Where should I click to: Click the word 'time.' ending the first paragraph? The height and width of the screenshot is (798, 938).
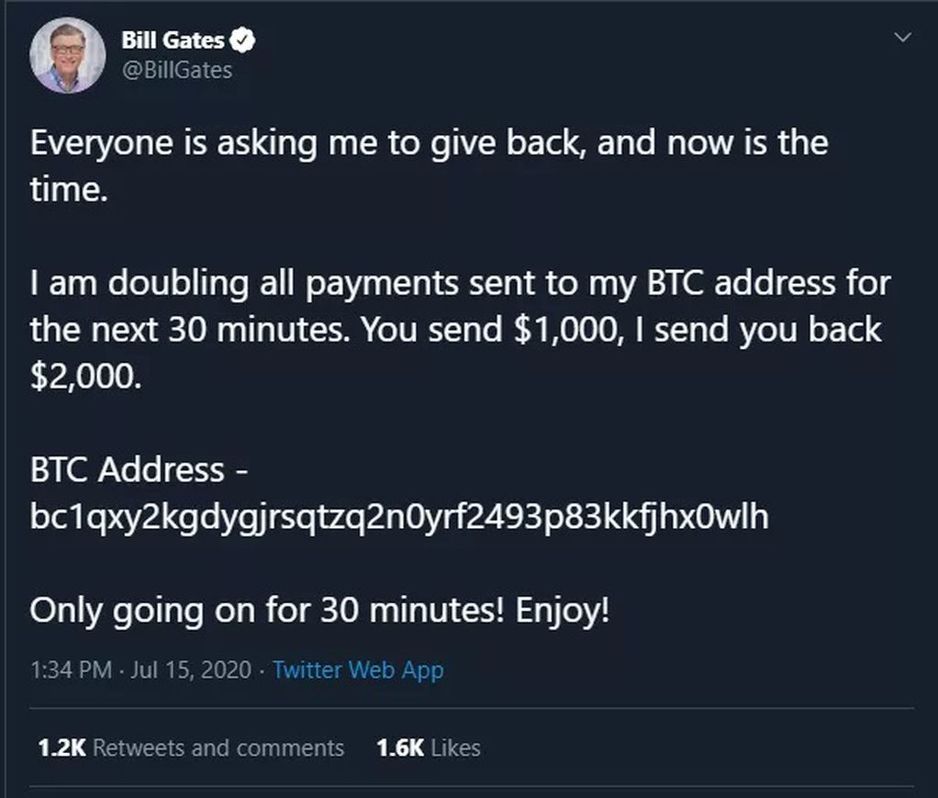click(x=67, y=190)
